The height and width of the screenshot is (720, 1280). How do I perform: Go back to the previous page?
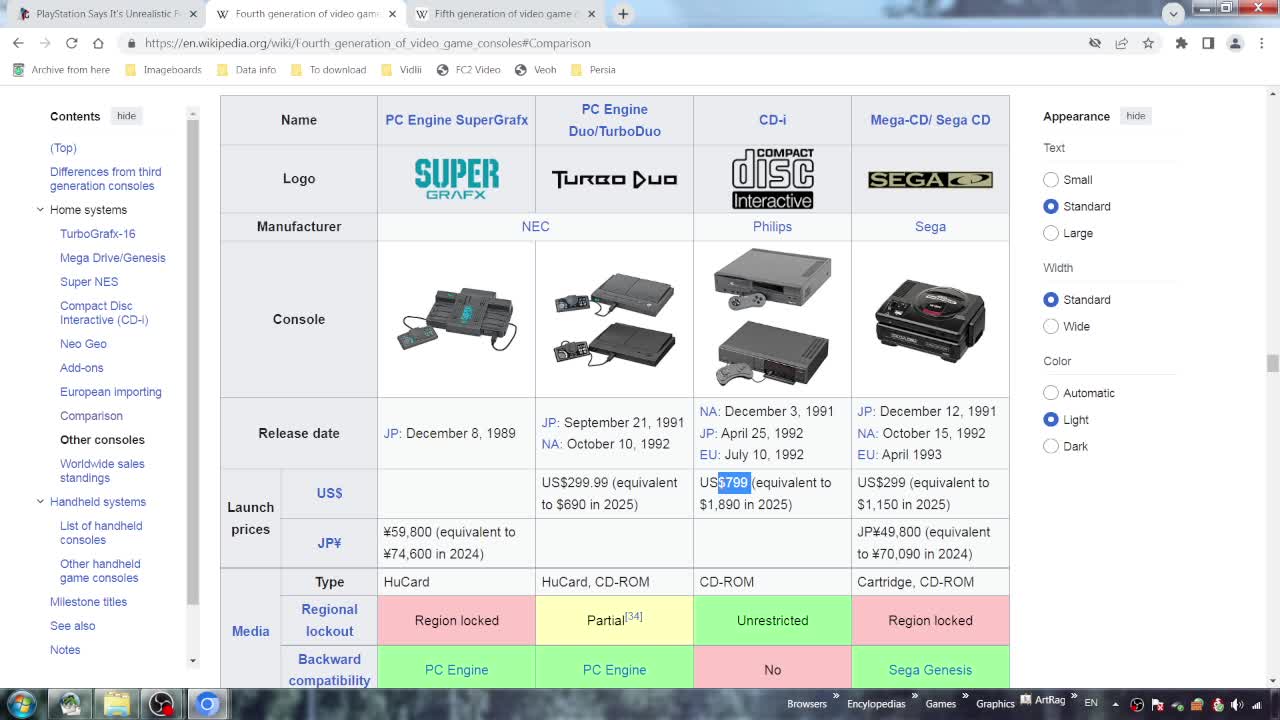(18, 43)
